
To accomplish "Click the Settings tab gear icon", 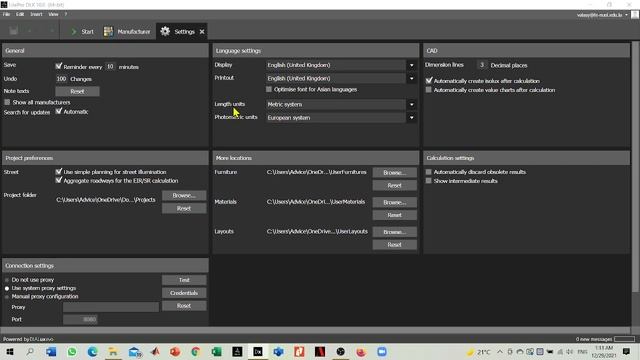I will click(165, 31).
